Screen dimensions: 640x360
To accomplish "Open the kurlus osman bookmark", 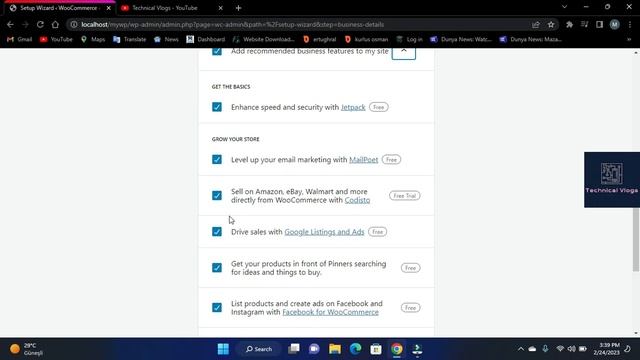I will 366,39.
